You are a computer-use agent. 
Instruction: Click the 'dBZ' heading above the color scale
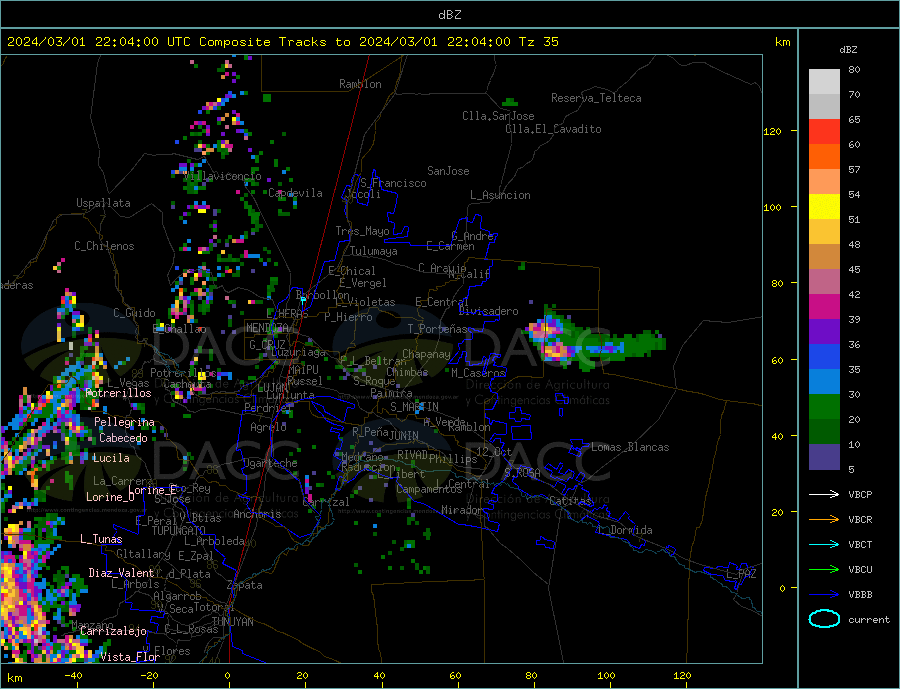848,50
